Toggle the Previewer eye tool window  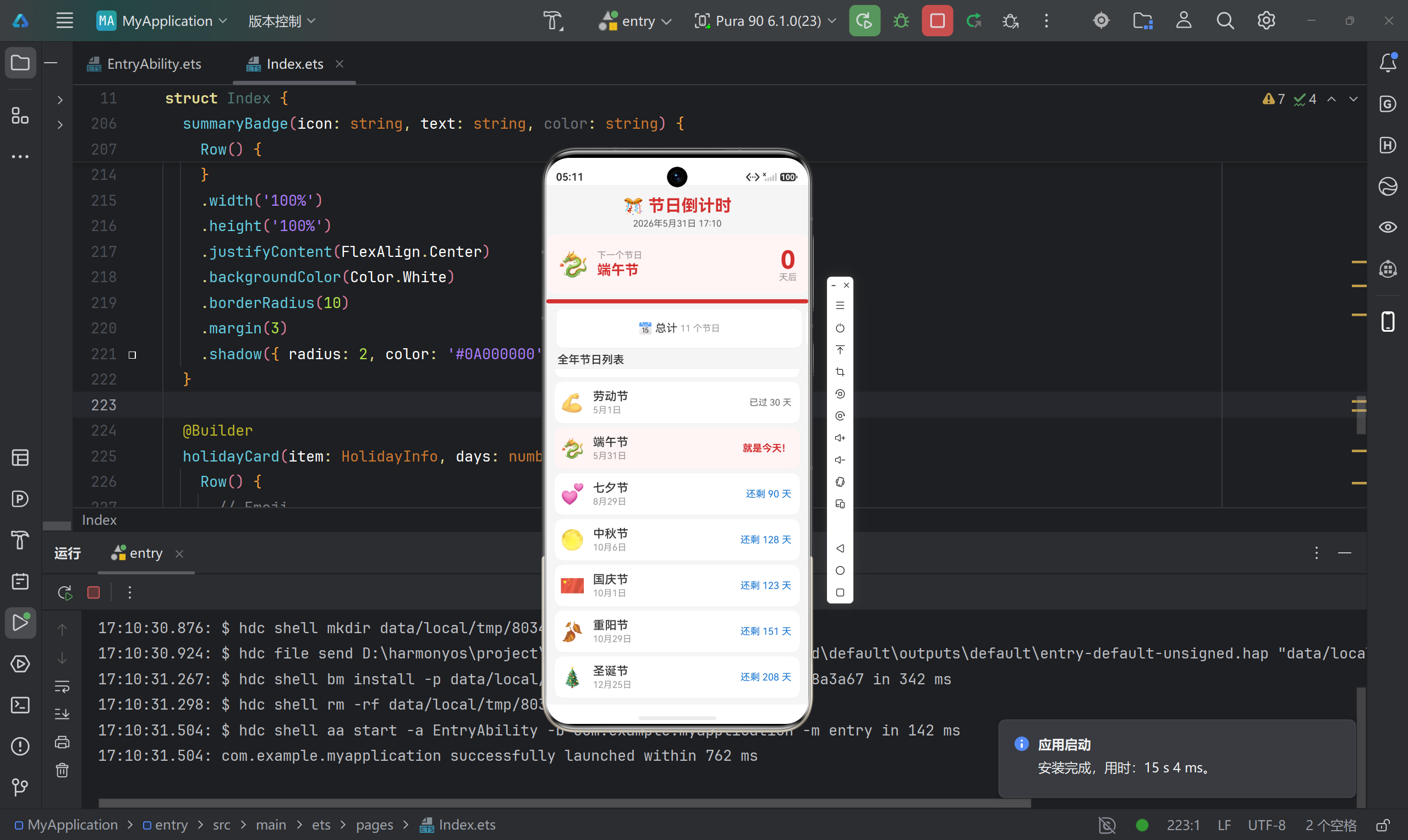tap(1388, 227)
